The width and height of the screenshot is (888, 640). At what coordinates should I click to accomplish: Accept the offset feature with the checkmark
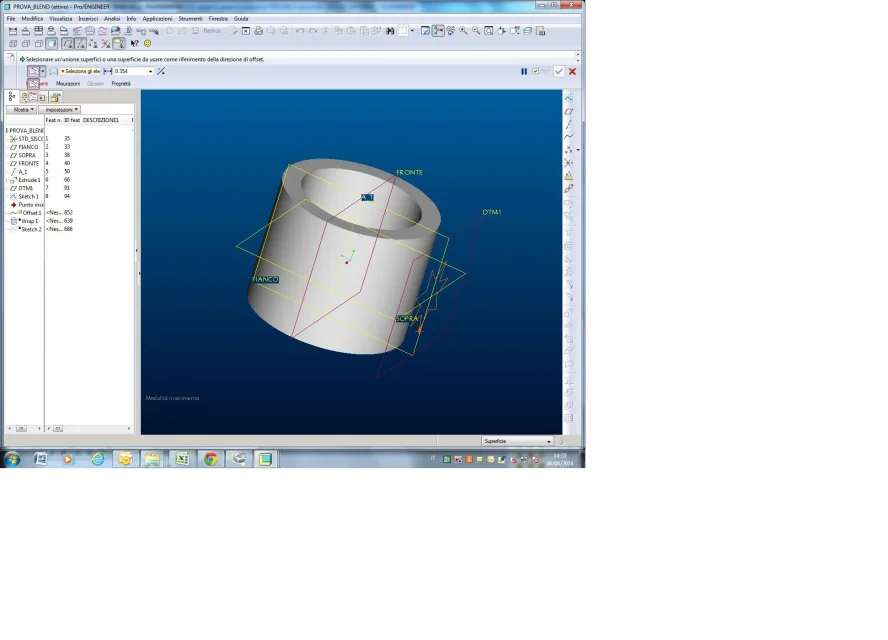pos(559,71)
